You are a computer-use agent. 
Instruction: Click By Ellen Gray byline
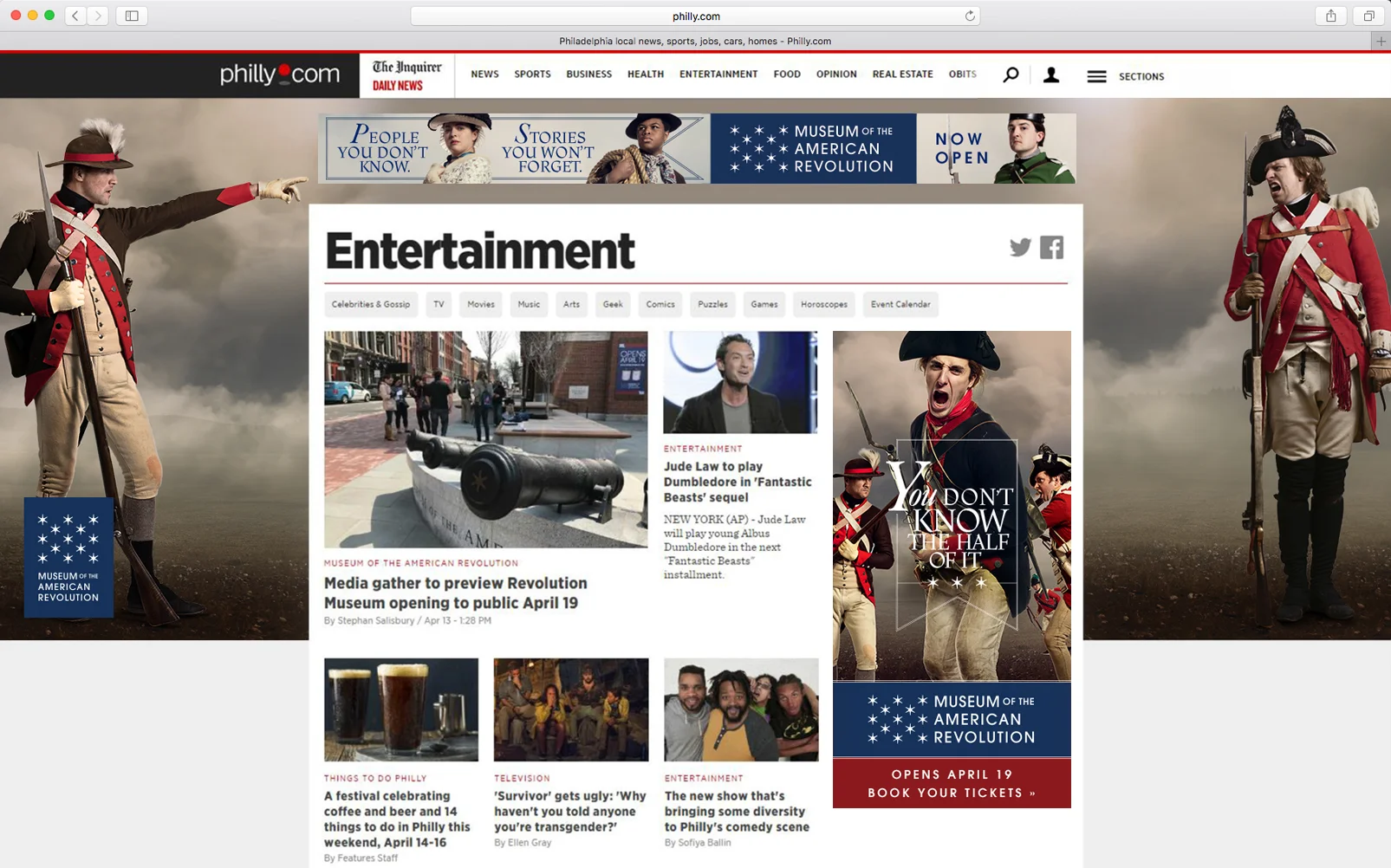click(x=523, y=842)
